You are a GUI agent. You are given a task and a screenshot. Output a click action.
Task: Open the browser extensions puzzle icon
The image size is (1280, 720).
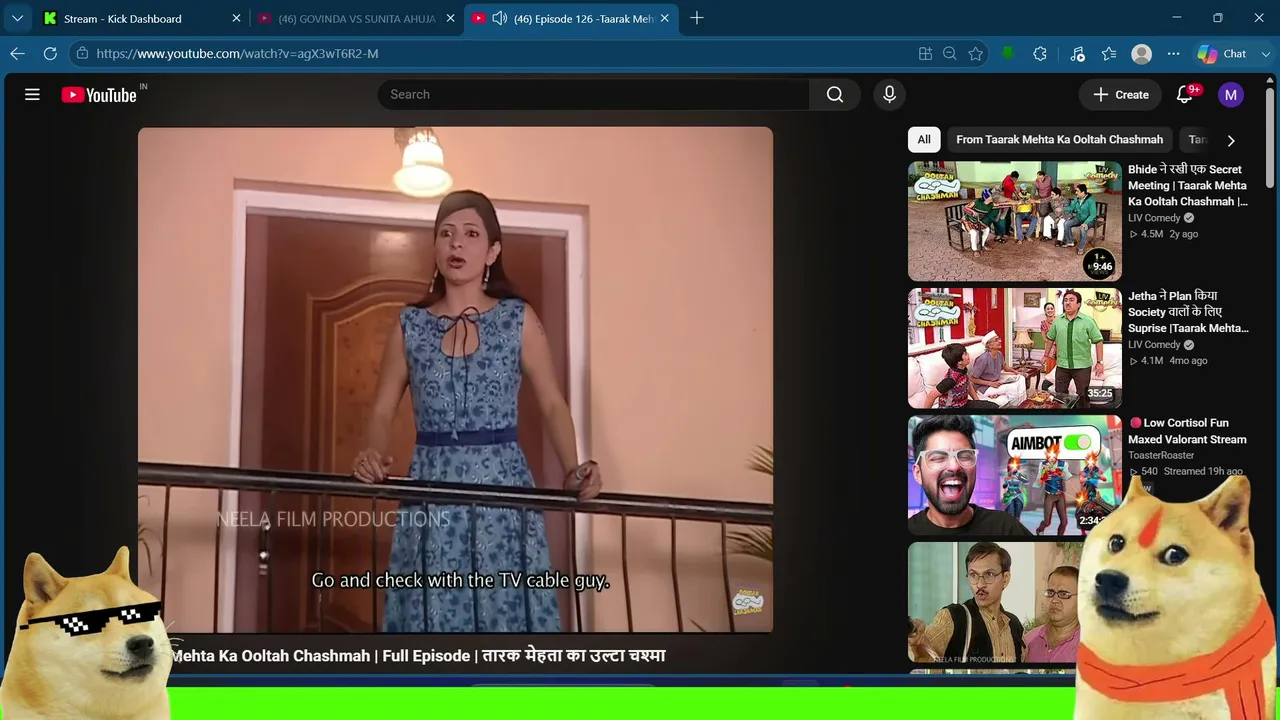pyautogui.click(x=1040, y=54)
